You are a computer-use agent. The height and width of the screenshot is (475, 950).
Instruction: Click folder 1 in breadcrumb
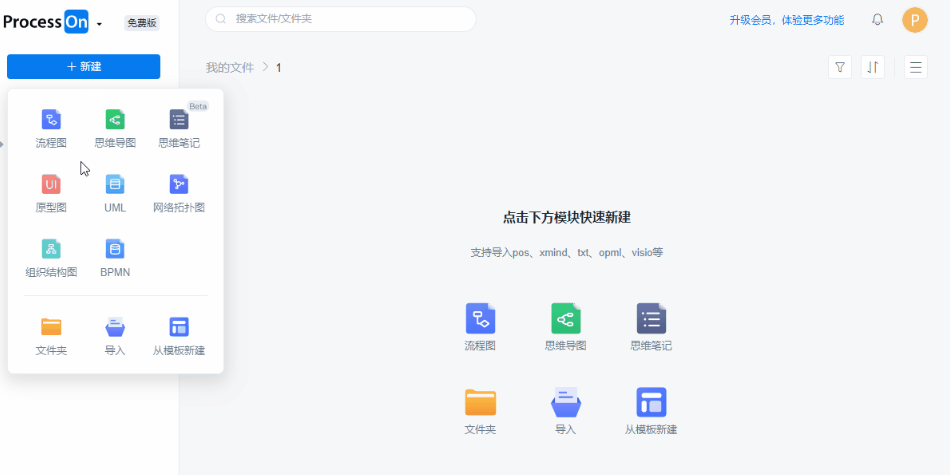279,67
